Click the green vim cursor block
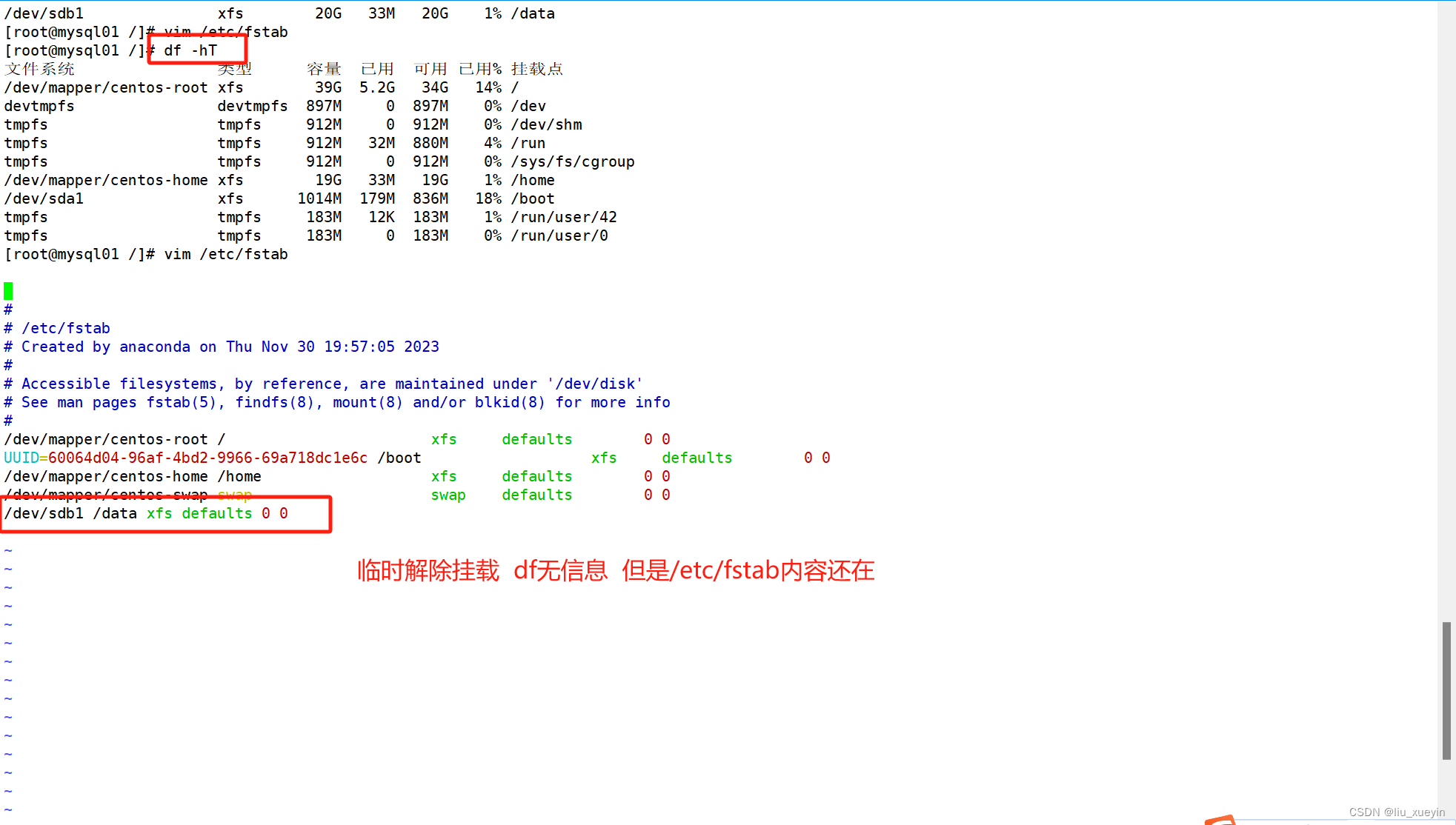1456x825 pixels. pos(8,290)
